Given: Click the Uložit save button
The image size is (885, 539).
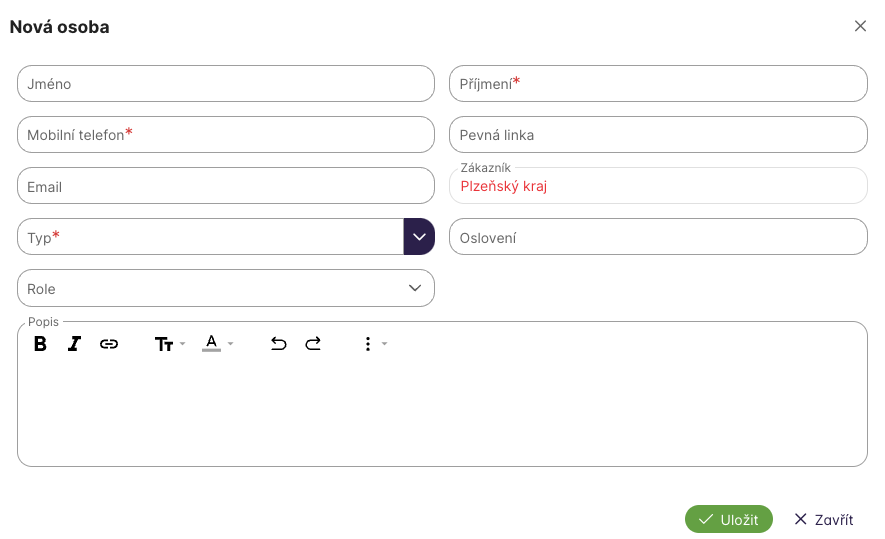Looking at the screenshot, I should pyautogui.click(x=729, y=519).
